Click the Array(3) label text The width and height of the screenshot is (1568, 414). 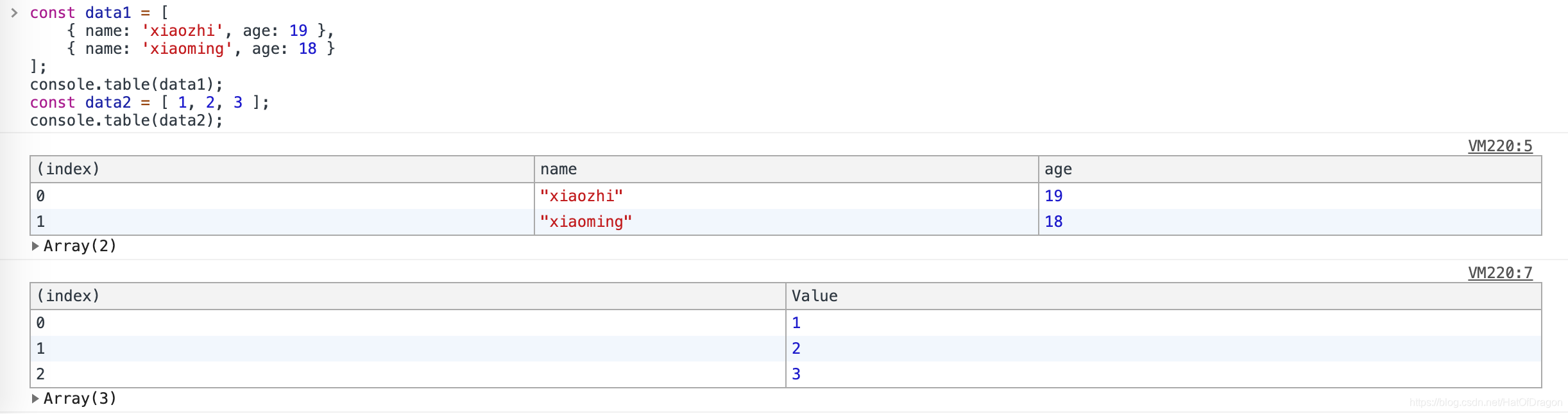80,399
